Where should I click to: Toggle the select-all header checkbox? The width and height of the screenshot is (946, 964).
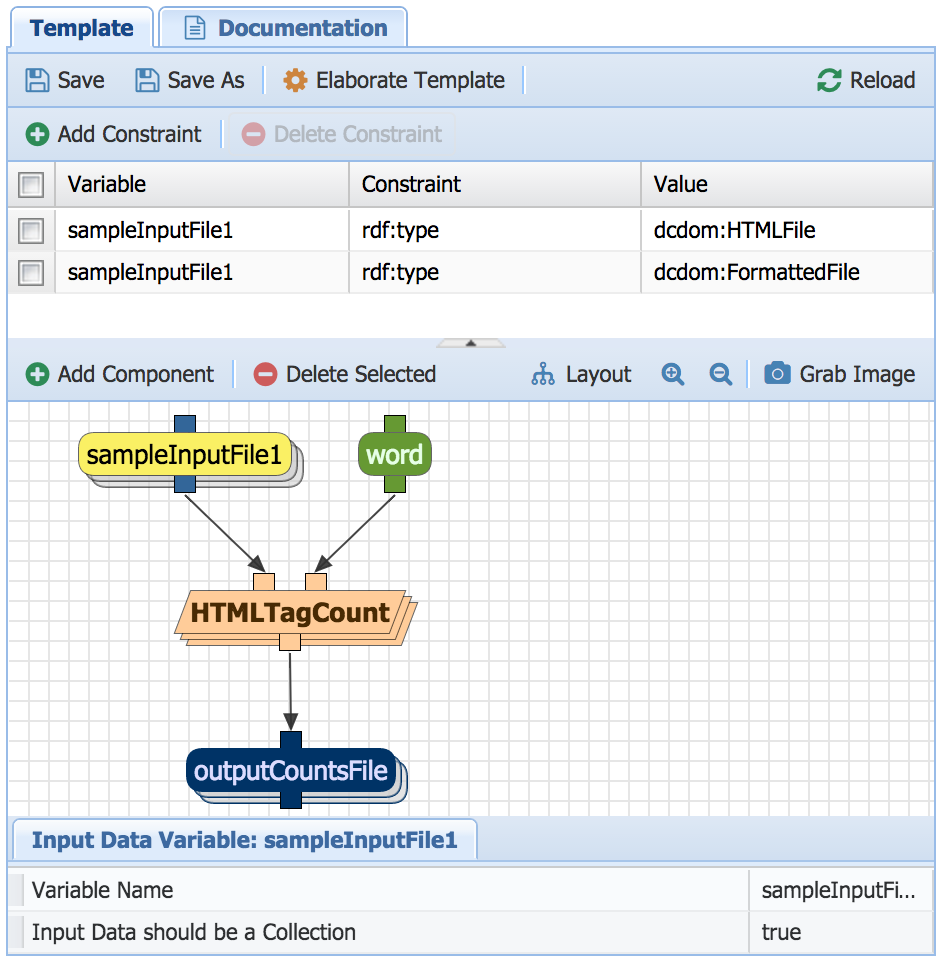tap(31, 185)
